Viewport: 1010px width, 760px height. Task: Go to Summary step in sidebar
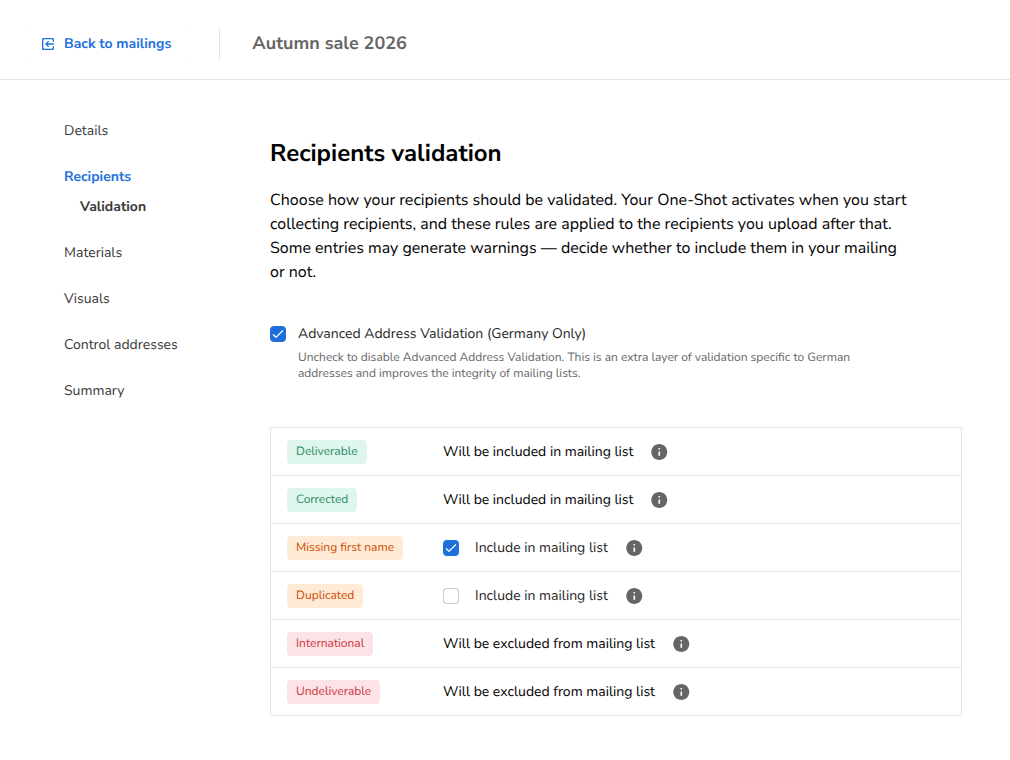94,390
